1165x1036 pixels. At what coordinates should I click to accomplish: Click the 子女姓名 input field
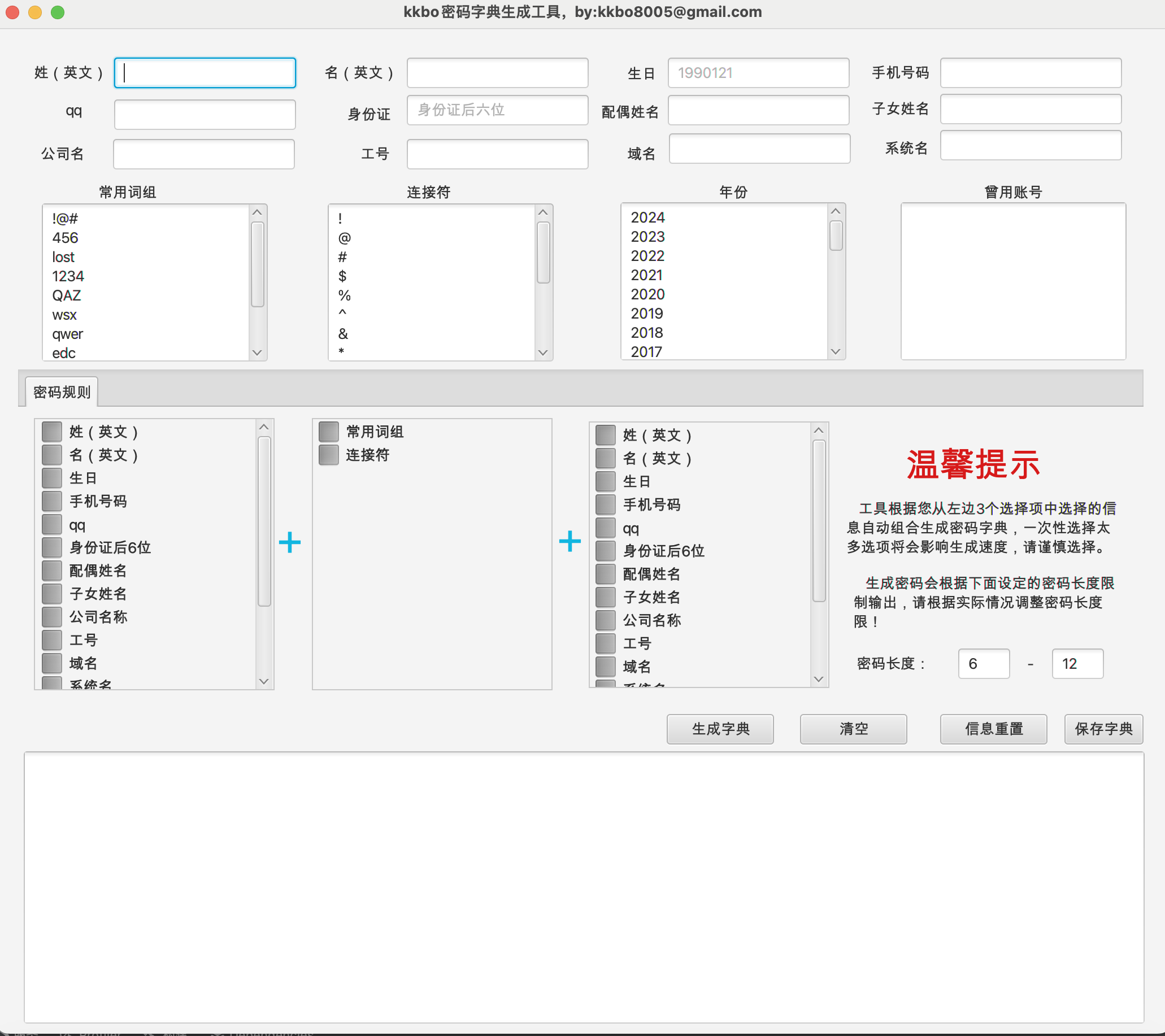pyautogui.click(x=1031, y=109)
